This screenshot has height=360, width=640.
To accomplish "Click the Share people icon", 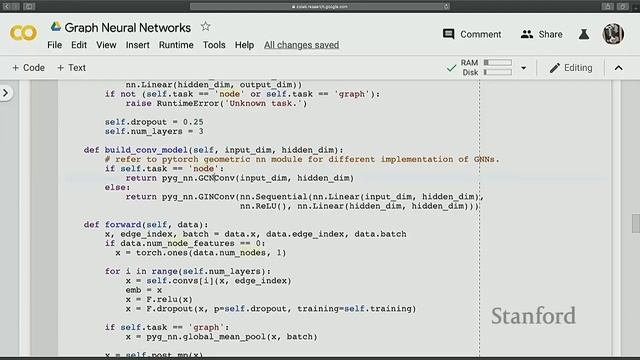I will pos(527,34).
